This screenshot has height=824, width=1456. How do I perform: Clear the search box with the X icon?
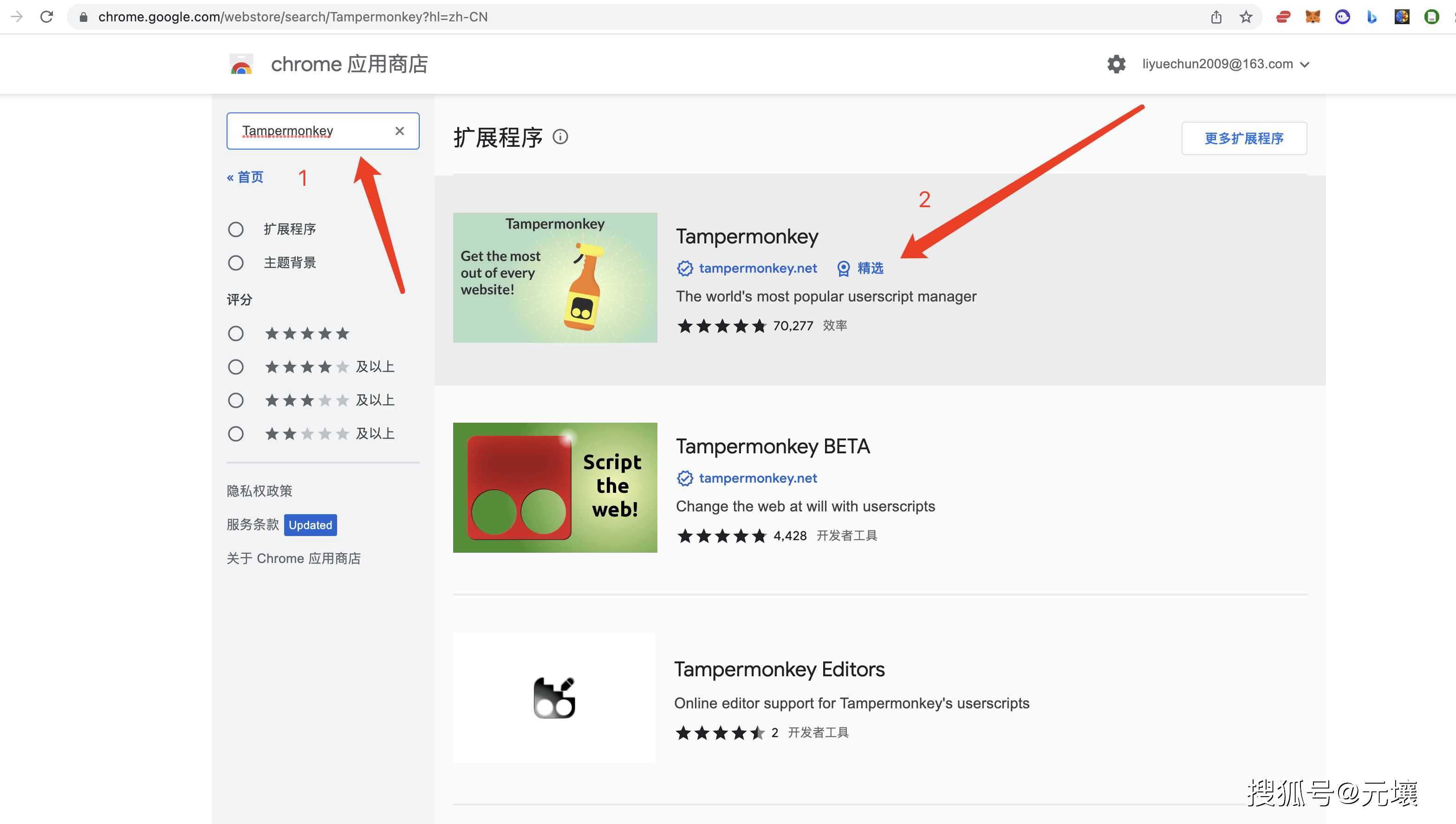(x=400, y=131)
